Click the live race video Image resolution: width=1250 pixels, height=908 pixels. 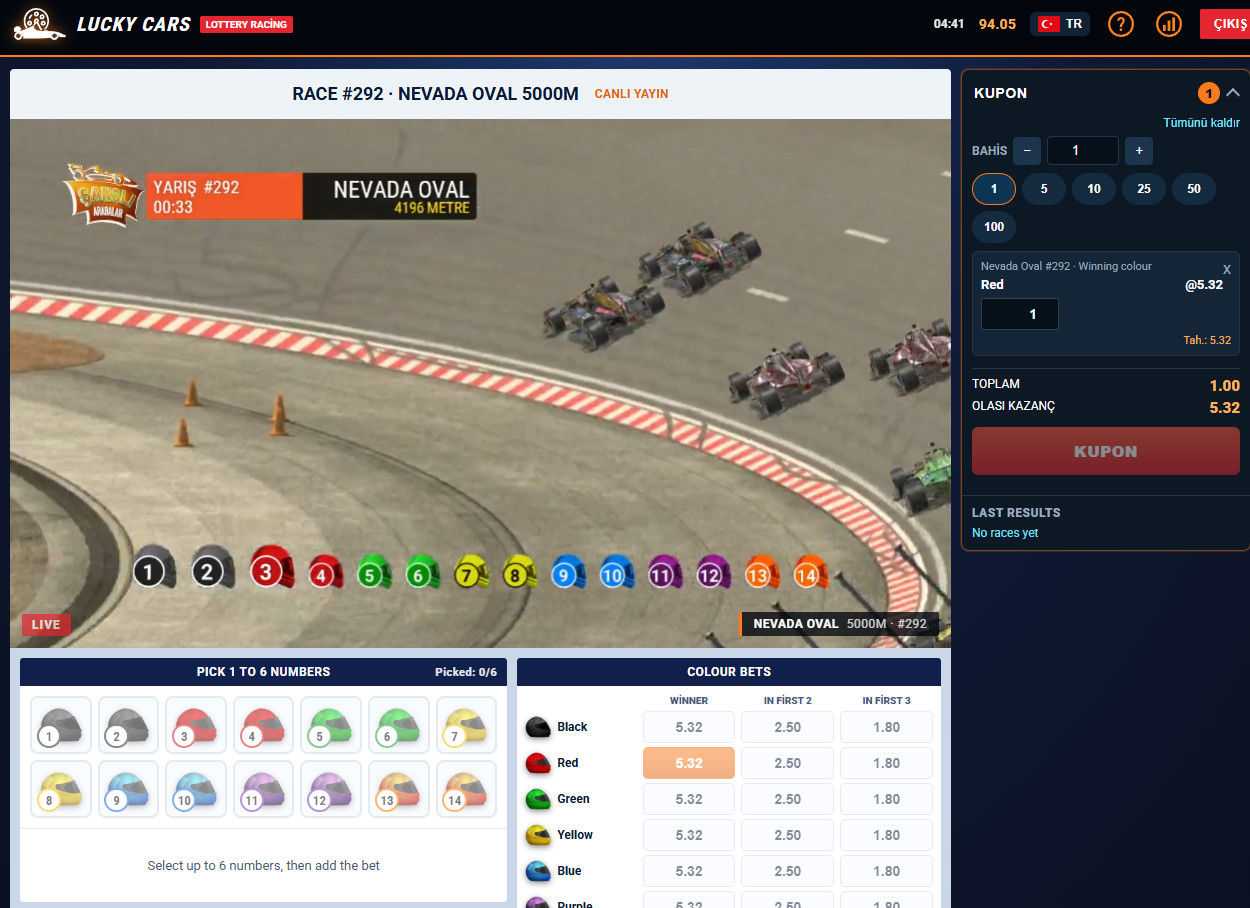(x=480, y=383)
